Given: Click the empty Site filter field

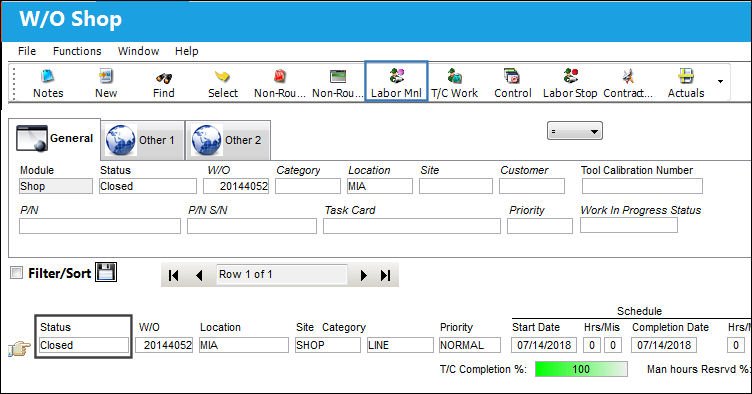Looking at the screenshot, I should click(x=456, y=186).
